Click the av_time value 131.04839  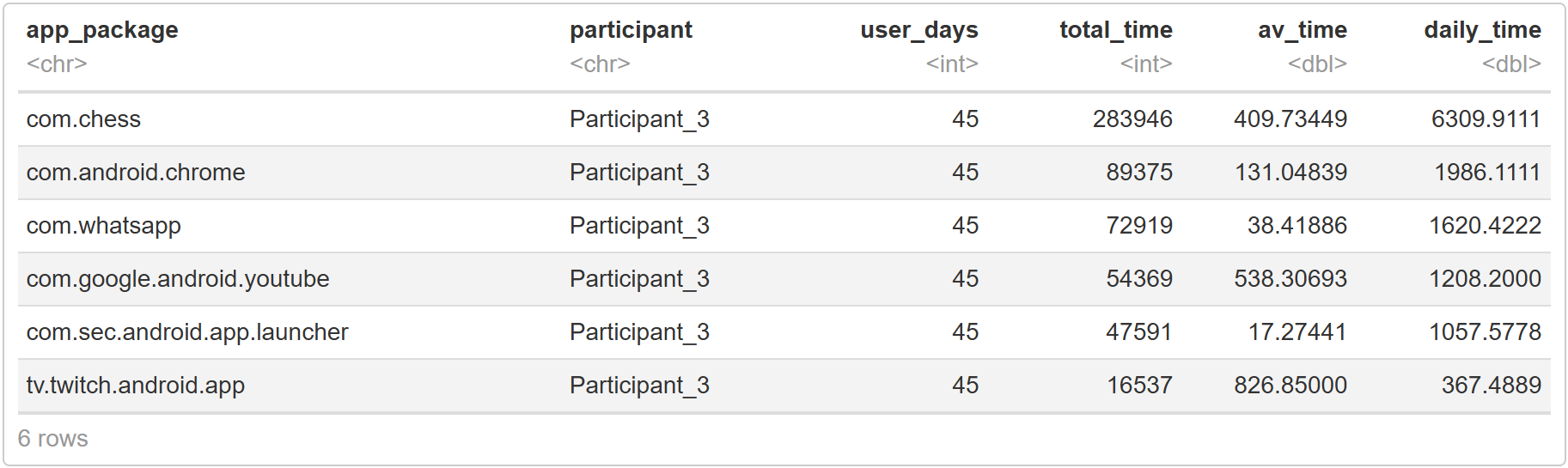tap(1290, 173)
